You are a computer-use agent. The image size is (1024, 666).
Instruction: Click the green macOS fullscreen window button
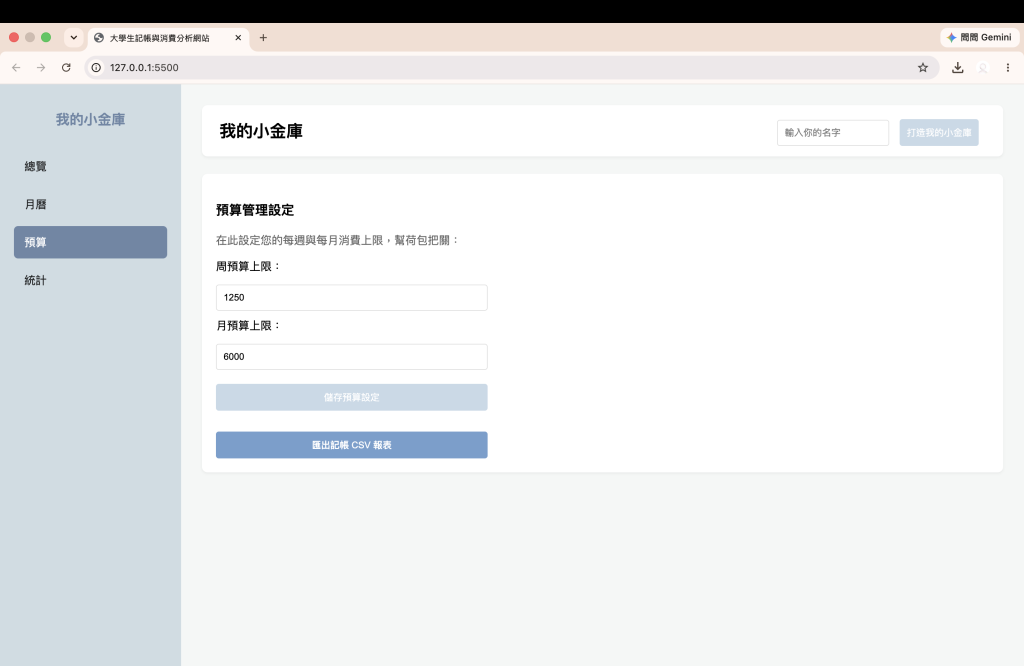tap(46, 37)
